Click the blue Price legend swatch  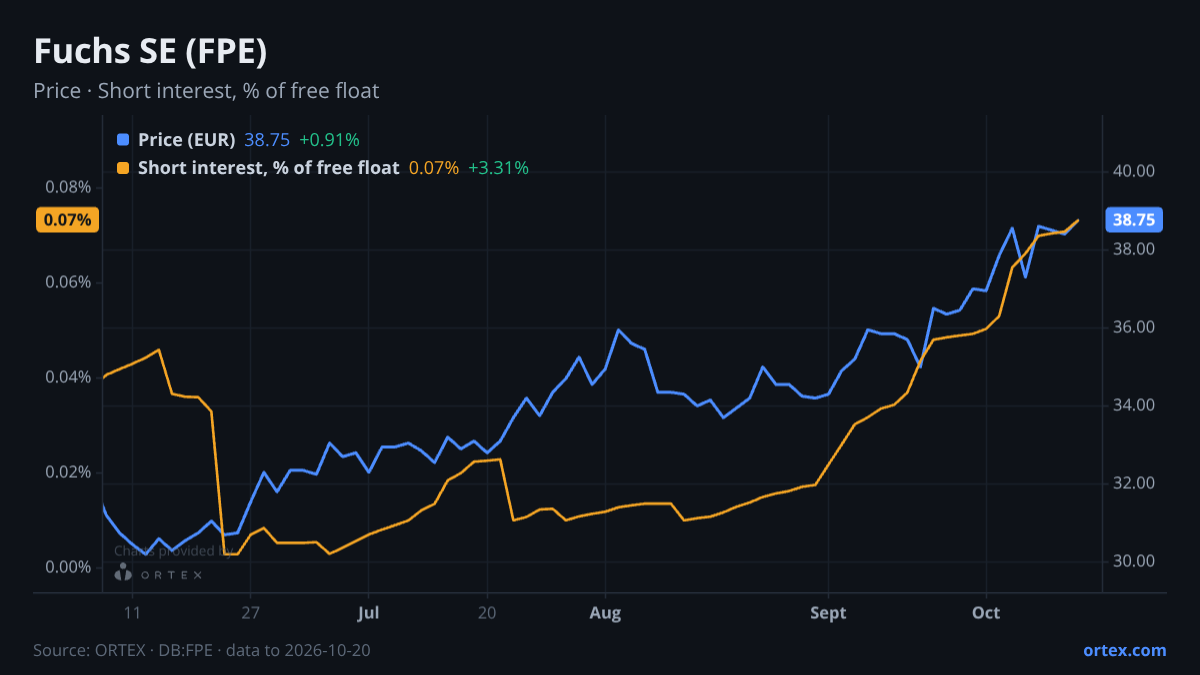pos(123,140)
